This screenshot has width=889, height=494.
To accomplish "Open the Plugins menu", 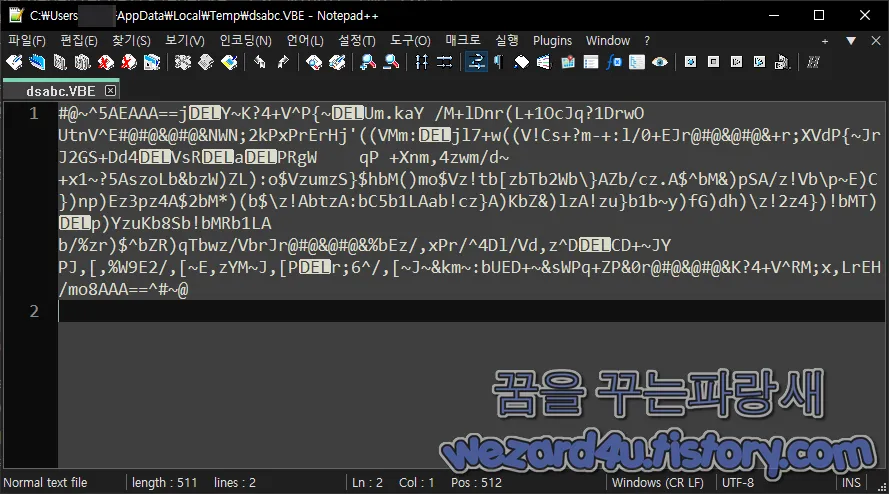I will (552, 41).
